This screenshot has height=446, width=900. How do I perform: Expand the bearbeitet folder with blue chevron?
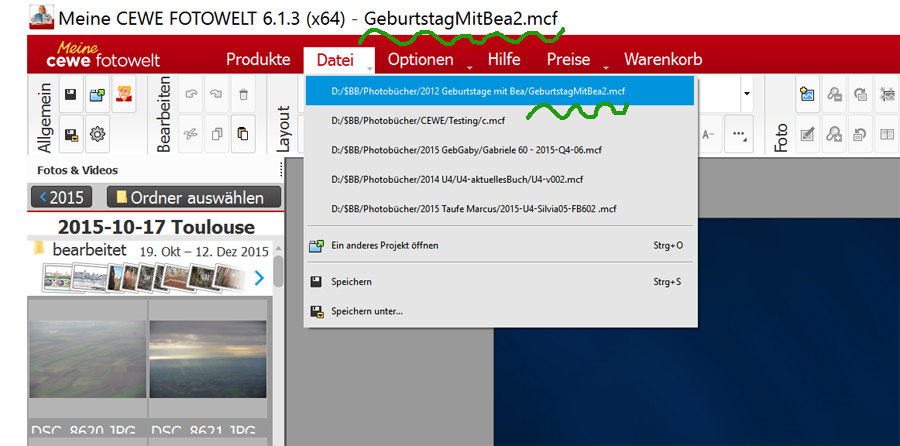pos(259,278)
